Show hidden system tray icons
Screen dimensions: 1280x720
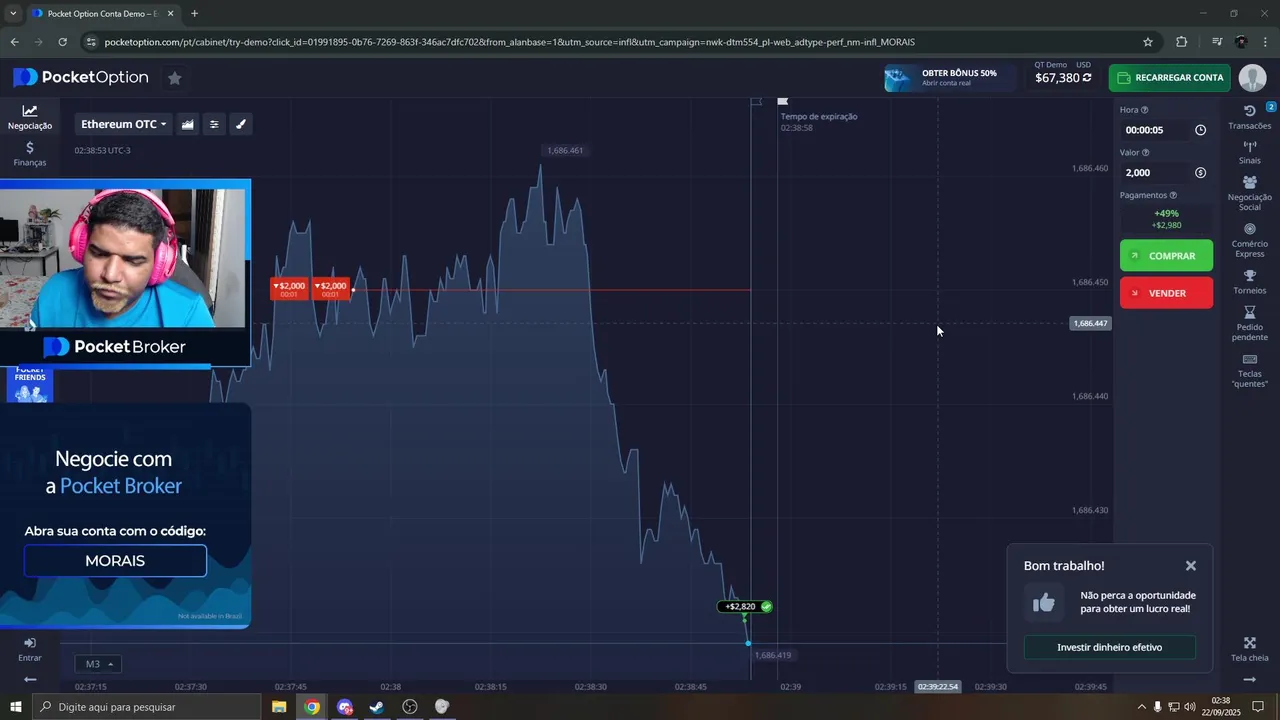point(1141,707)
